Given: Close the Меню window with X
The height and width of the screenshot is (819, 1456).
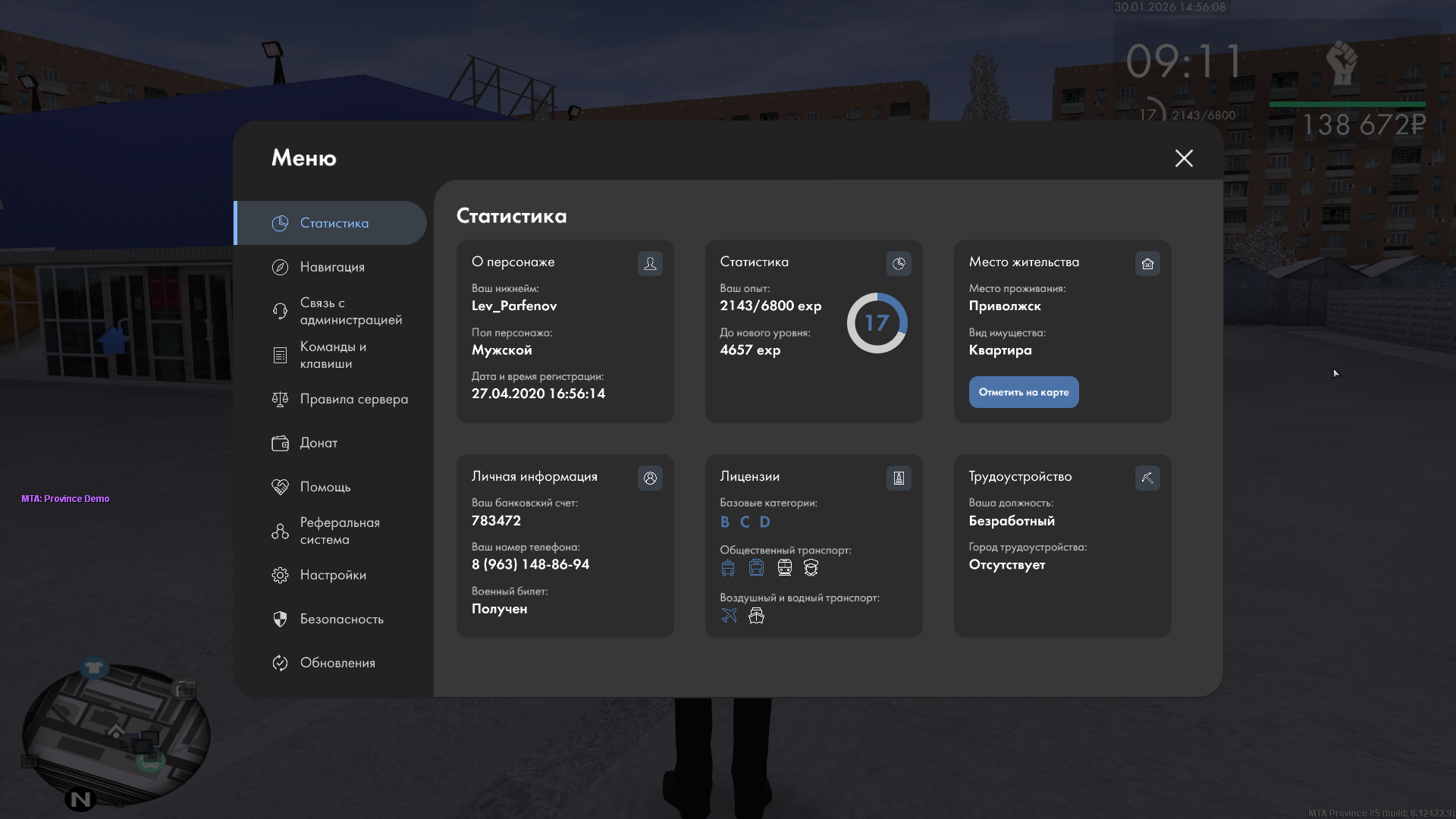Looking at the screenshot, I should 1184,158.
